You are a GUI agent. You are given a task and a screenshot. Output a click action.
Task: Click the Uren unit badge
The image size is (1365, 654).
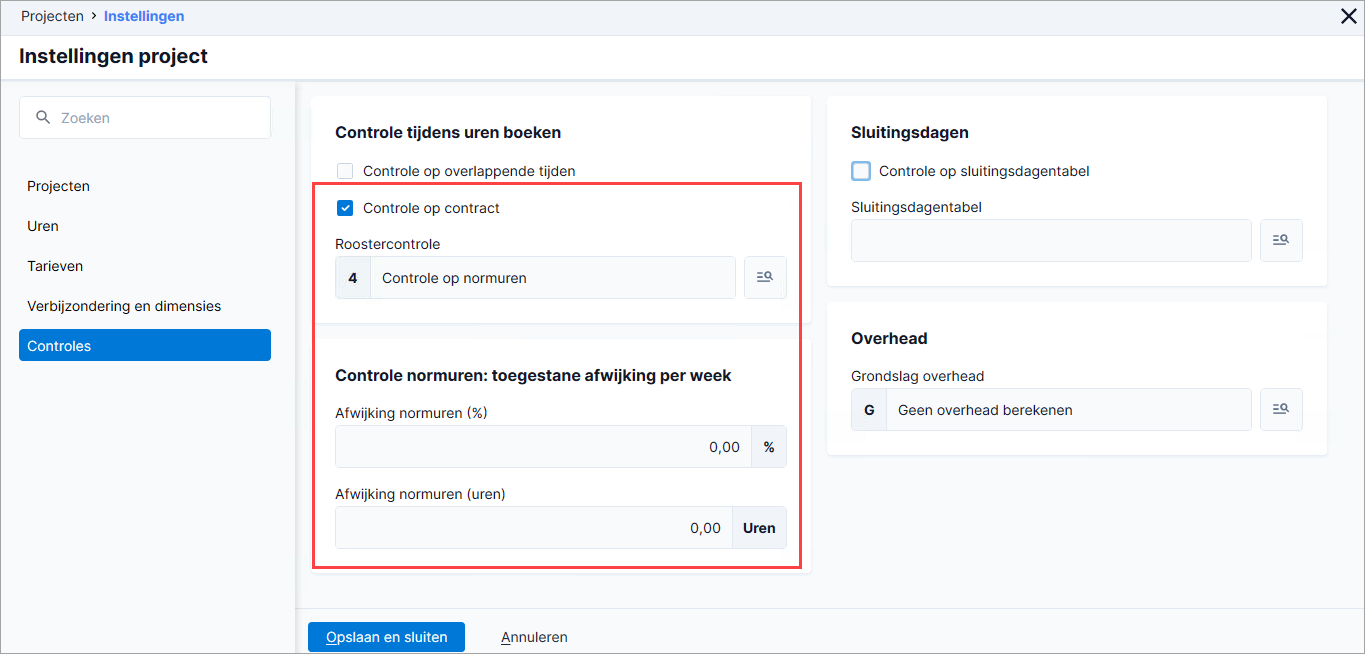(759, 528)
